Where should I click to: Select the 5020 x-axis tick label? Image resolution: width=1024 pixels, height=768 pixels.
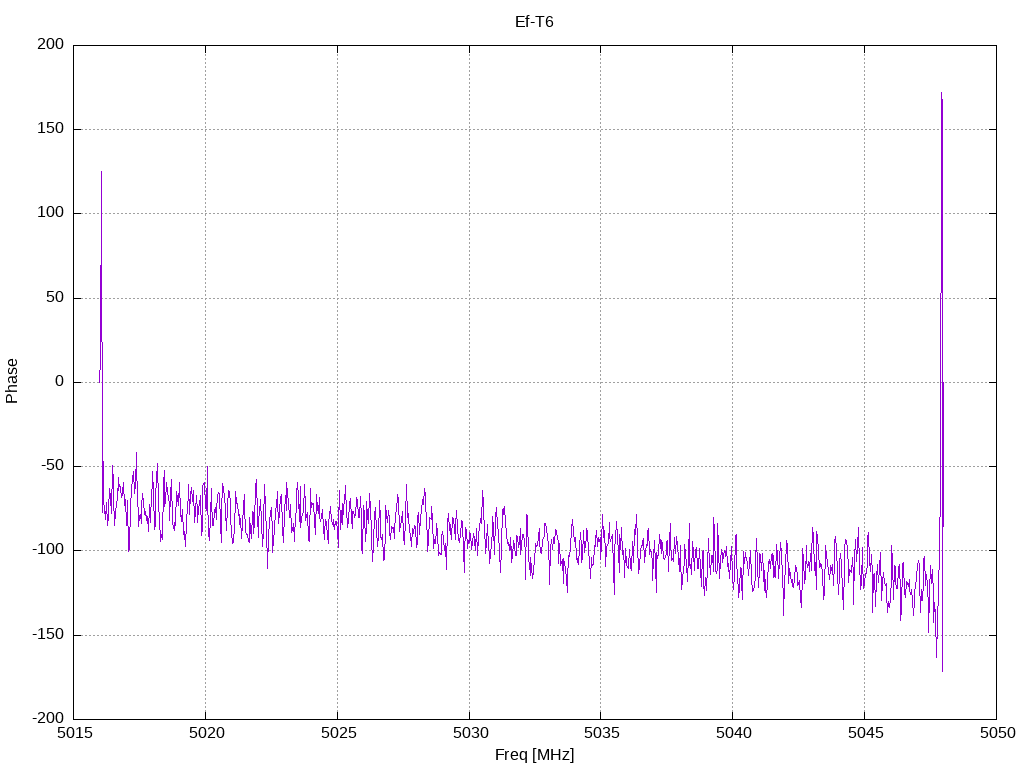[205, 733]
